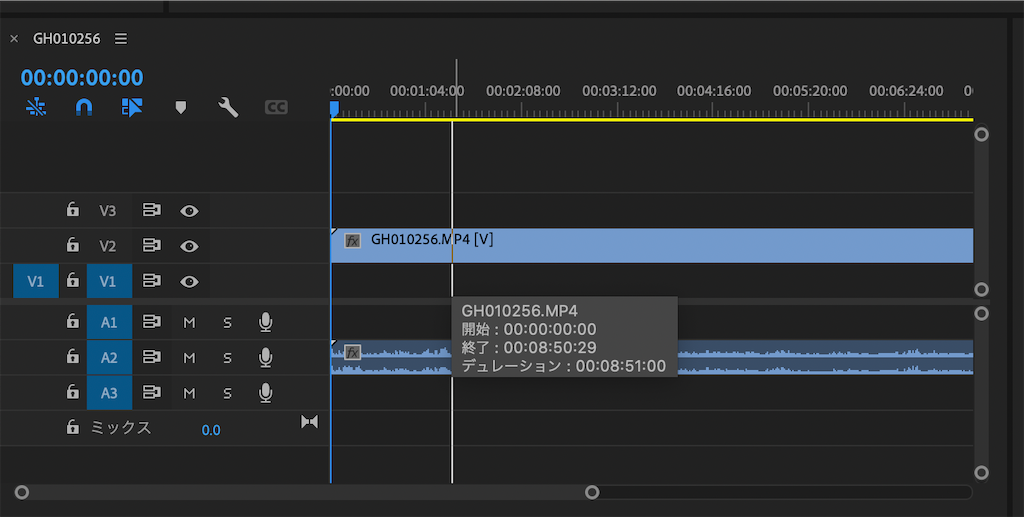Toggle lock on track A1
Screen dimensions: 1024x517
click(72, 321)
